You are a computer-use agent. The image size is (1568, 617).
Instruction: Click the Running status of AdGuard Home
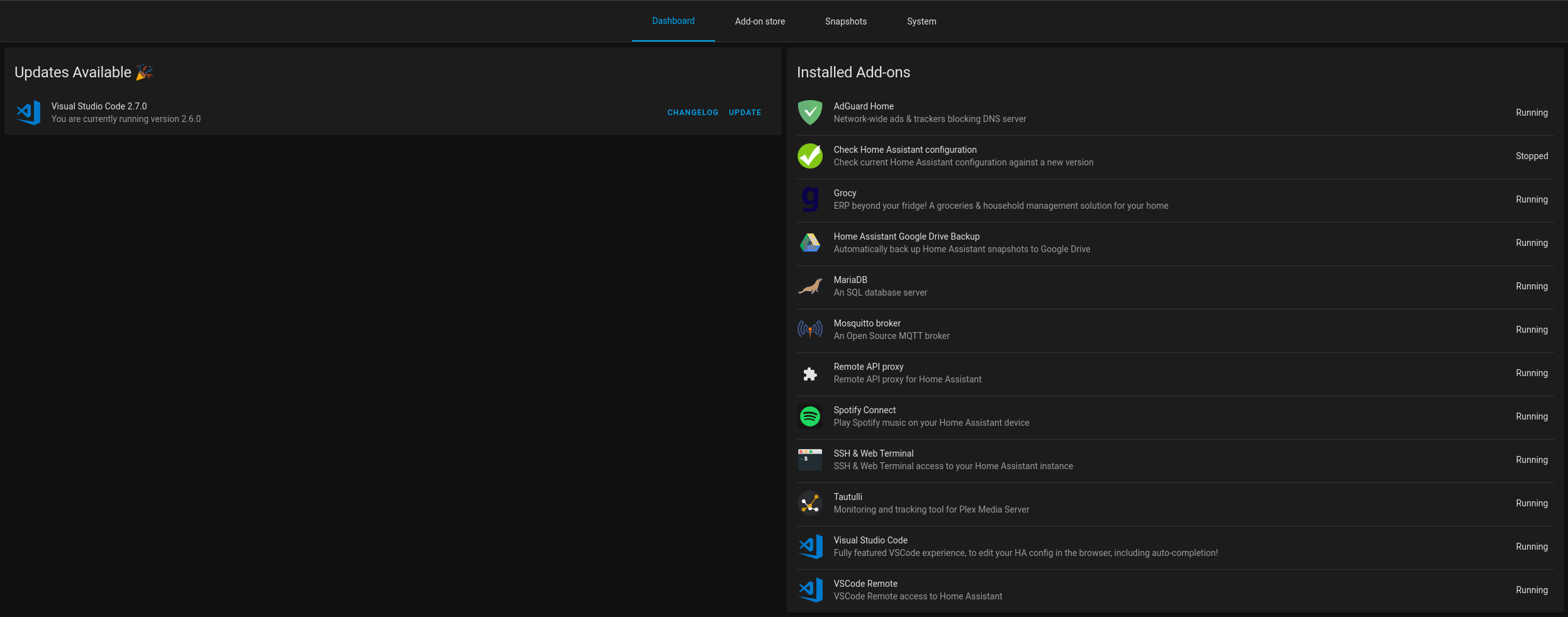(x=1532, y=113)
